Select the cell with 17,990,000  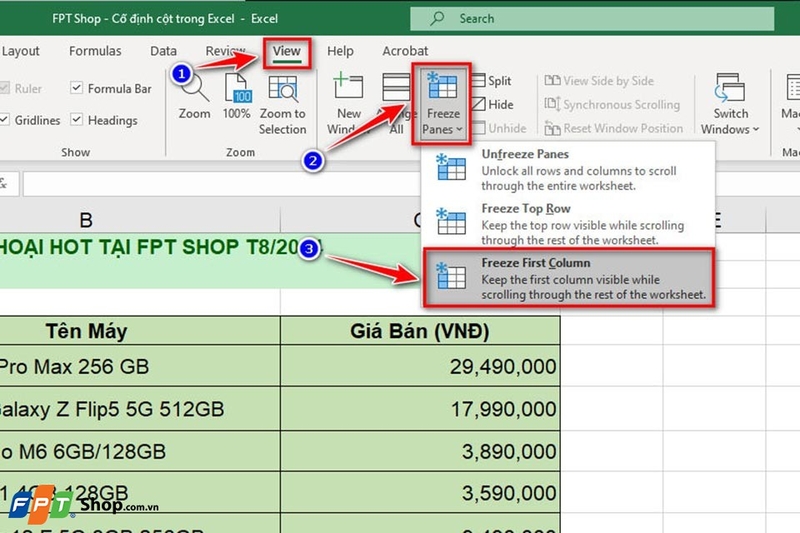pos(420,409)
